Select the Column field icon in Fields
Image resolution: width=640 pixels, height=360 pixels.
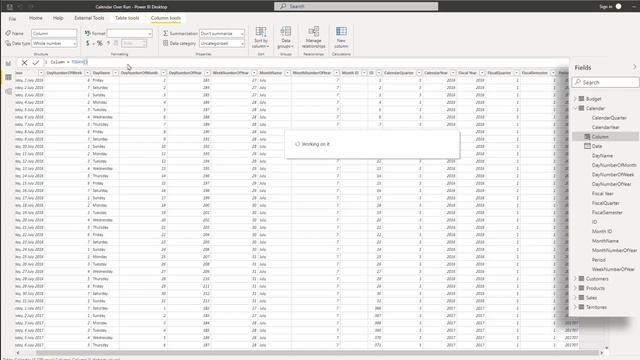tap(587, 137)
